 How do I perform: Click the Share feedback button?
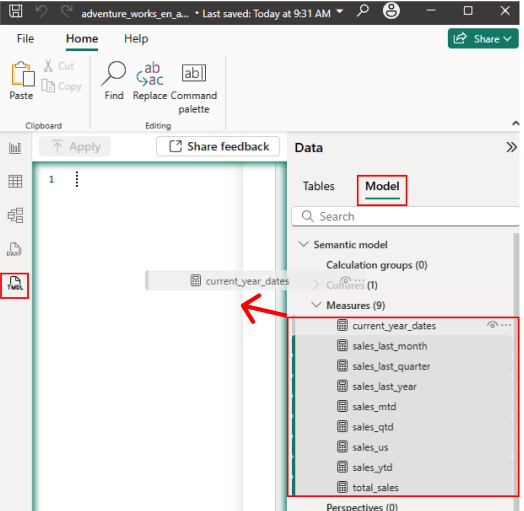click(x=218, y=146)
